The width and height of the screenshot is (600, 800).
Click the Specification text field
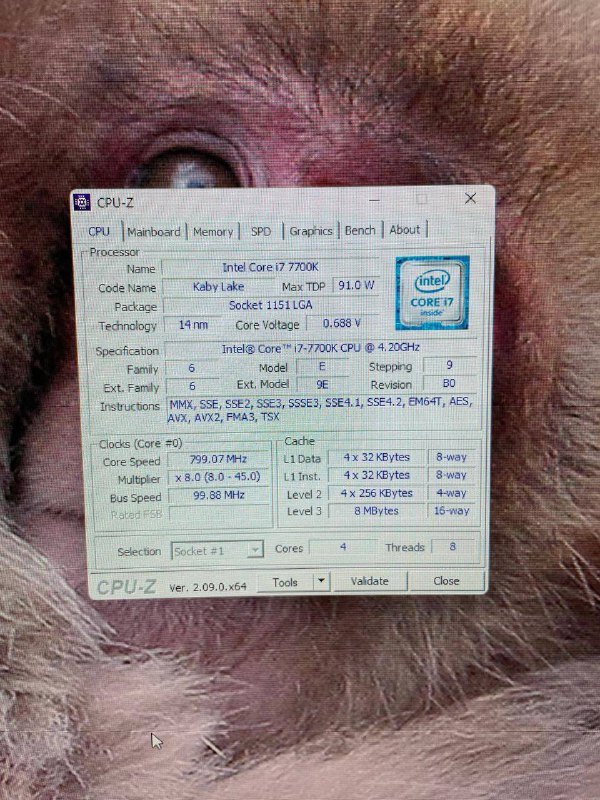[320, 350]
